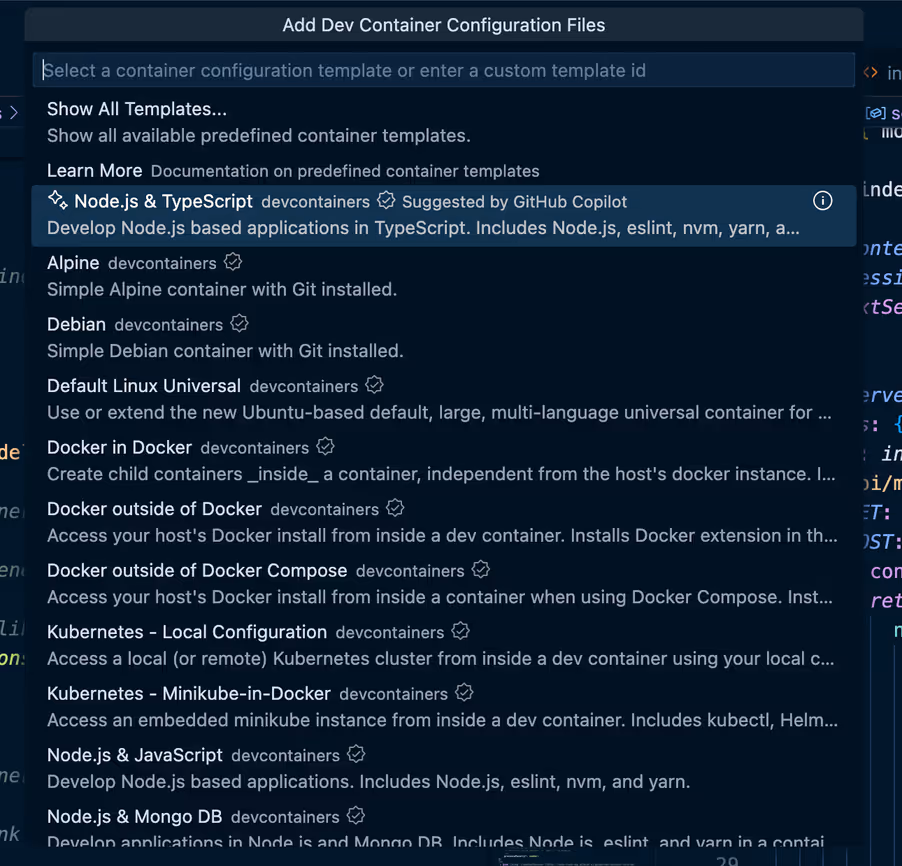Screen dimensions: 902x866
Task: Click verified badge on Docker outside of Docker Compose
Action: (x=481, y=570)
